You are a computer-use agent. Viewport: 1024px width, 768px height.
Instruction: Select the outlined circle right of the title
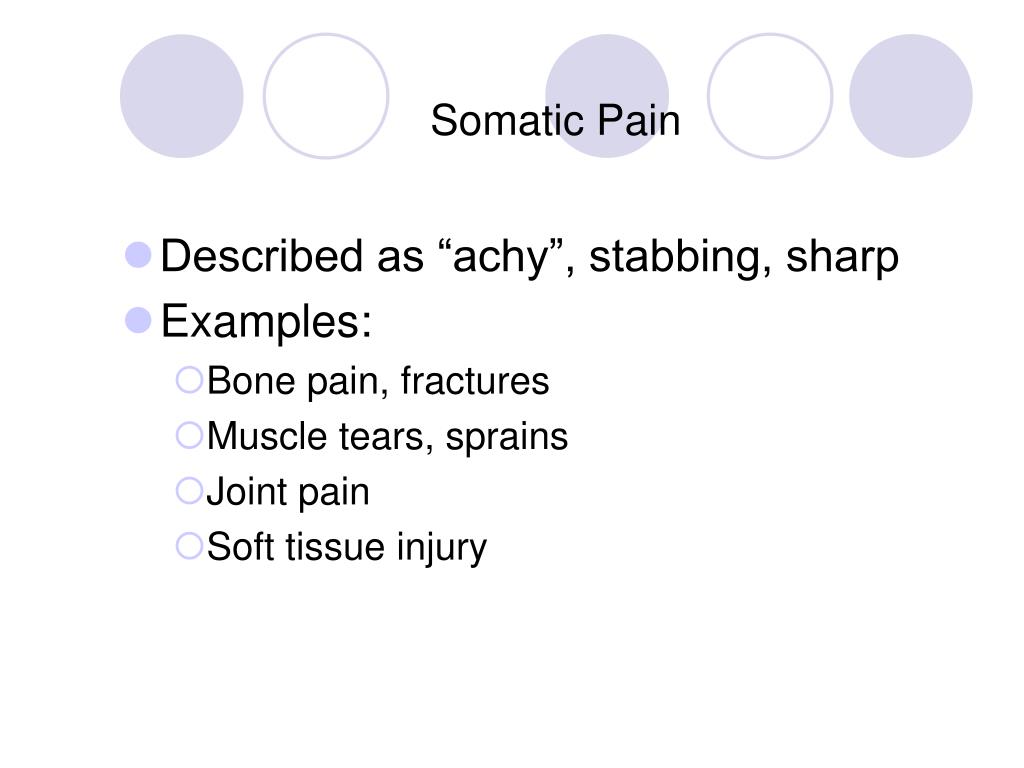[770, 96]
